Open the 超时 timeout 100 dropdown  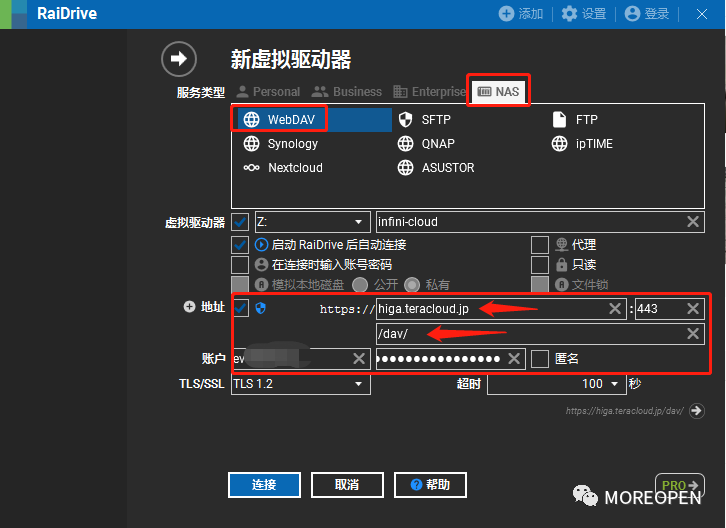click(x=557, y=384)
